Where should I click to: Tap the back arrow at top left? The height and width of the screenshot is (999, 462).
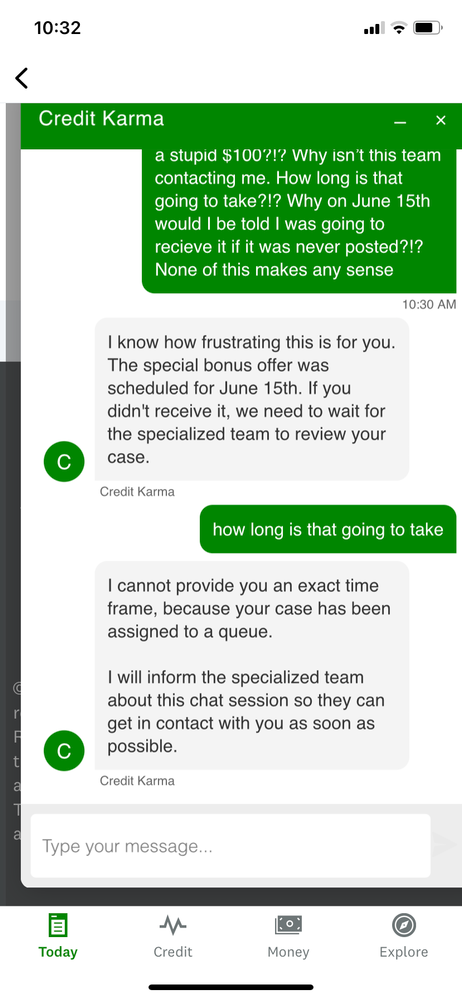(x=22, y=78)
